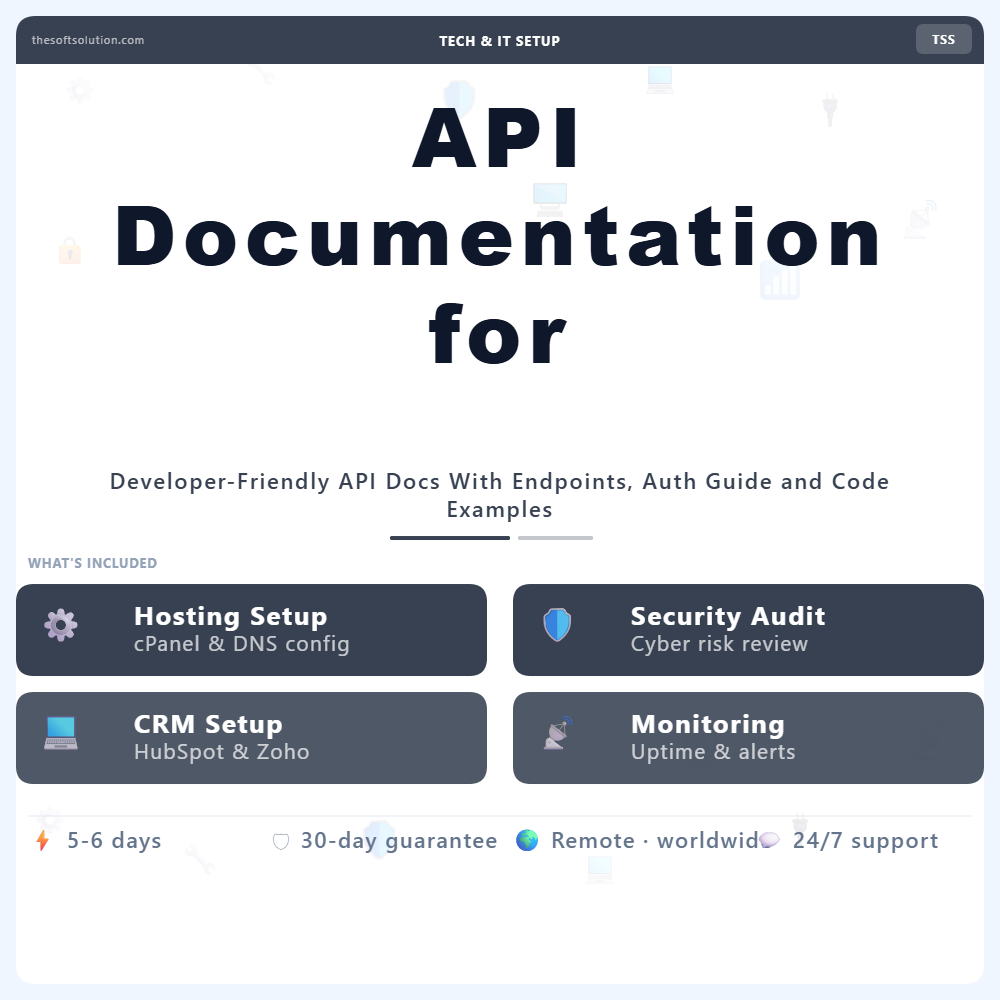
Task: Select the Security Audit card
Action: click(748, 629)
